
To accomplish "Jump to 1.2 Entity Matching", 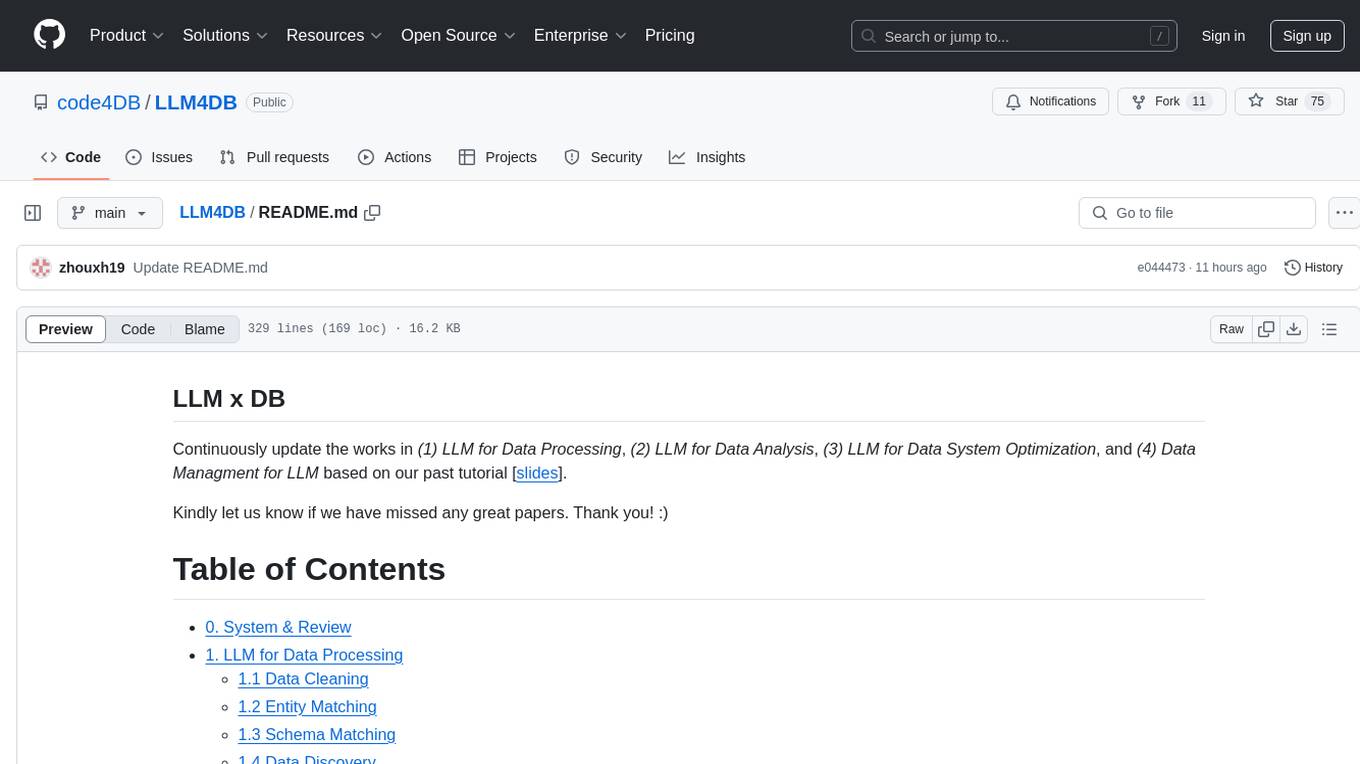I will 307,707.
